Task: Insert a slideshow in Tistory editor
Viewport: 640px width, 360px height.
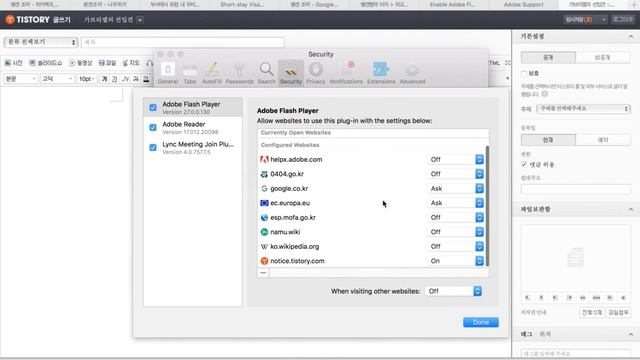Action: 46,63
